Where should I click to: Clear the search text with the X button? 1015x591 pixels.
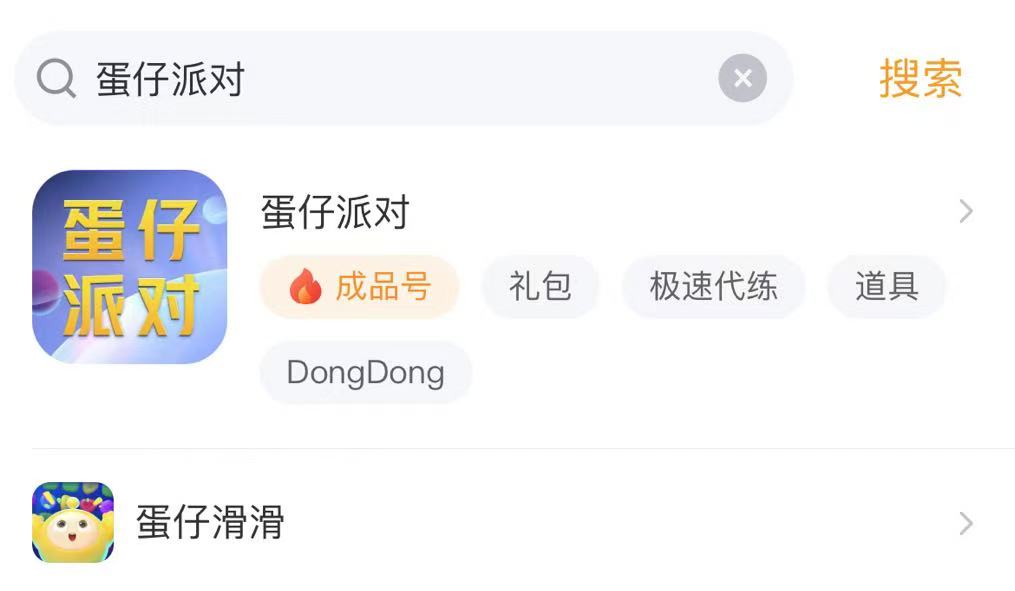tap(742, 79)
